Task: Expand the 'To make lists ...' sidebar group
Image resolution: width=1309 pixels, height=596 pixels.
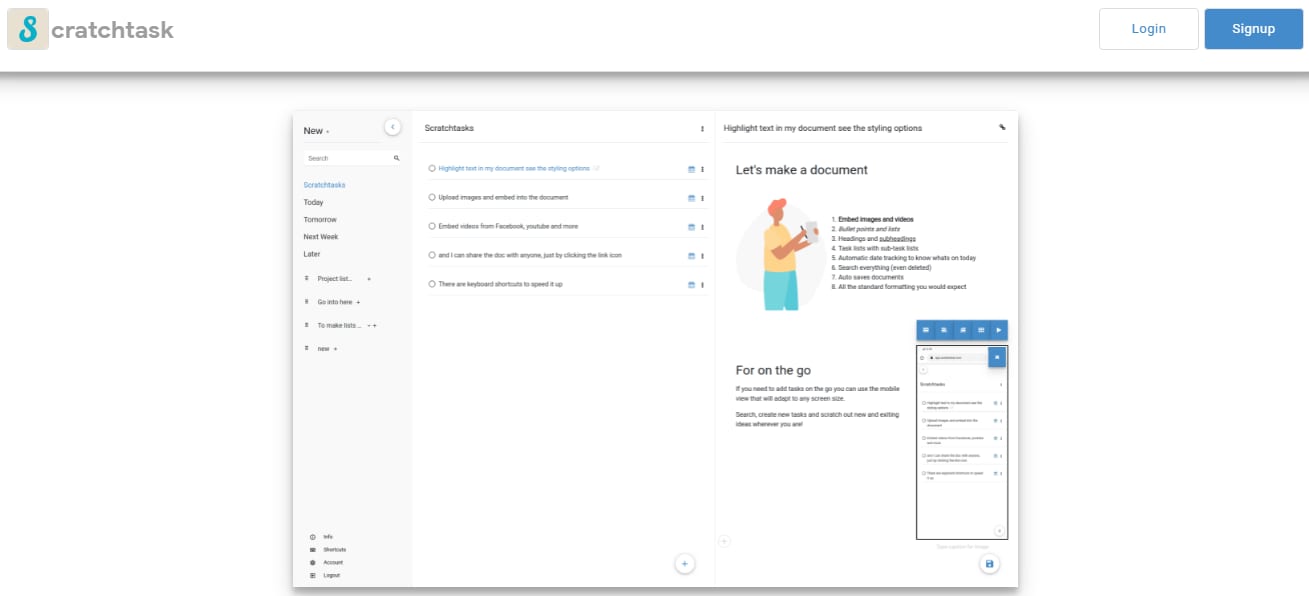Action: (x=307, y=325)
